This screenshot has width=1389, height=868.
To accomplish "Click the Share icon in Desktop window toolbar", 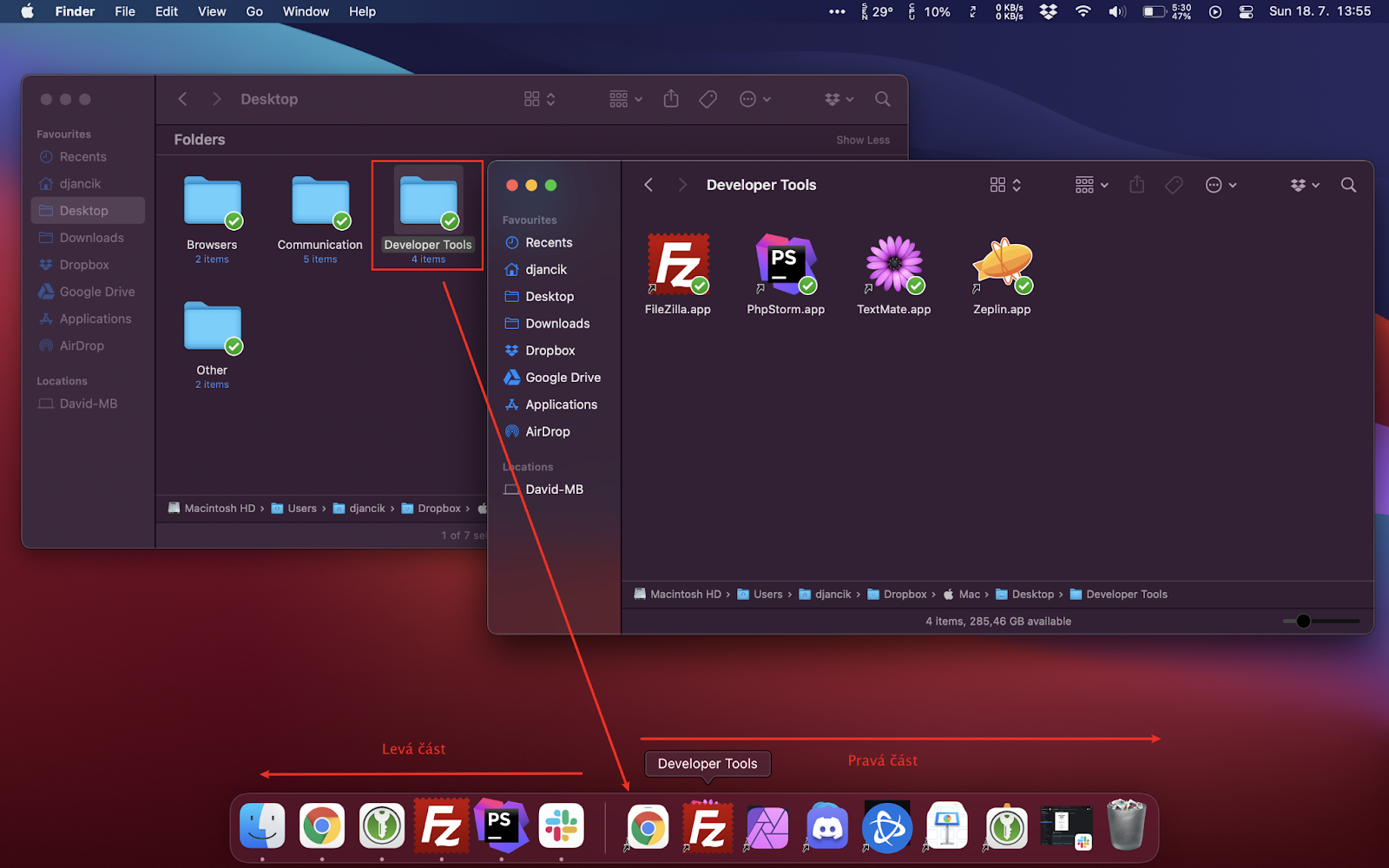I will click(x=671, y=99).
